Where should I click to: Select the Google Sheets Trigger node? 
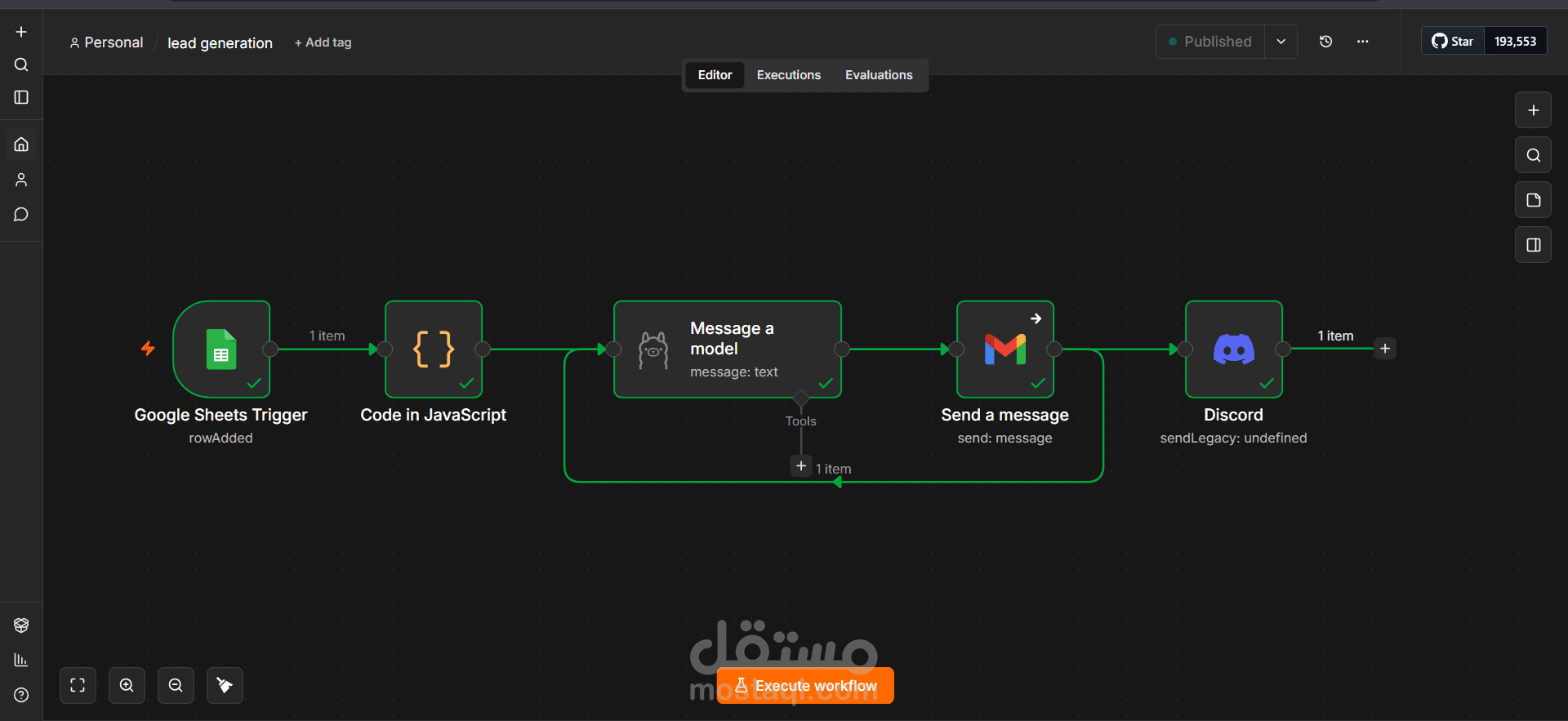coord(221,349)
